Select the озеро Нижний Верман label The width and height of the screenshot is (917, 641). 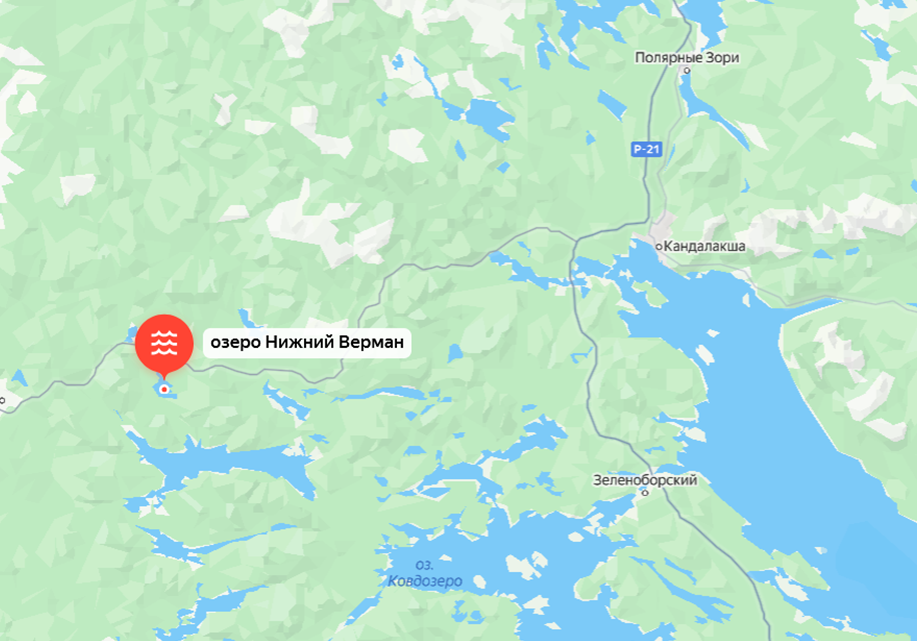307,342
